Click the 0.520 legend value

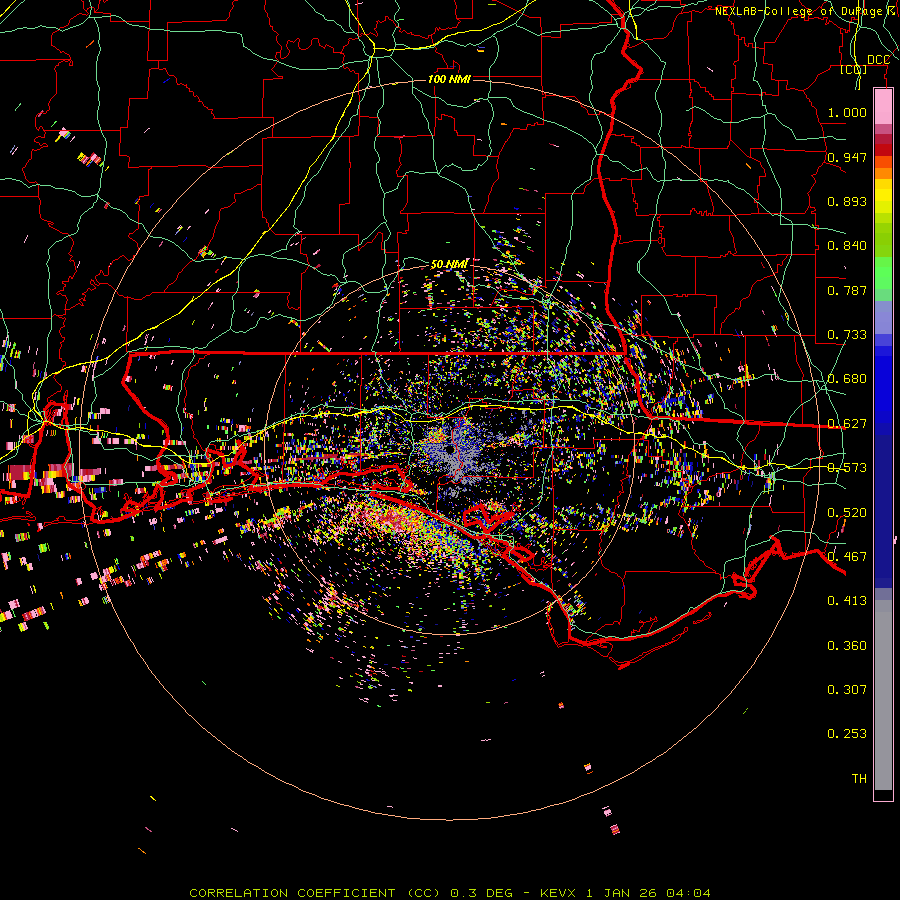pyautogui.click(x=847, y=513)
